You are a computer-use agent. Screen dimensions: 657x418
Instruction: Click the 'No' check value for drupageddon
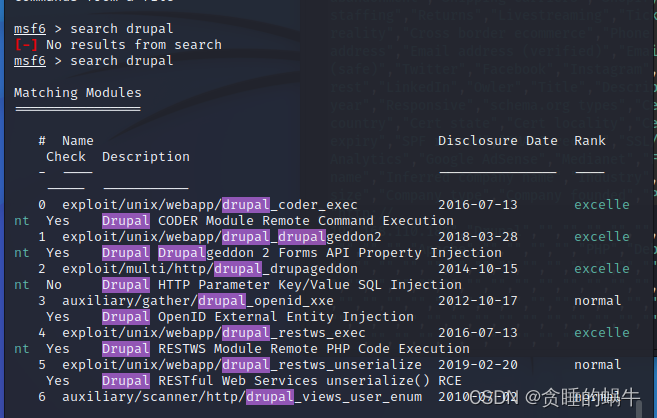54,285
